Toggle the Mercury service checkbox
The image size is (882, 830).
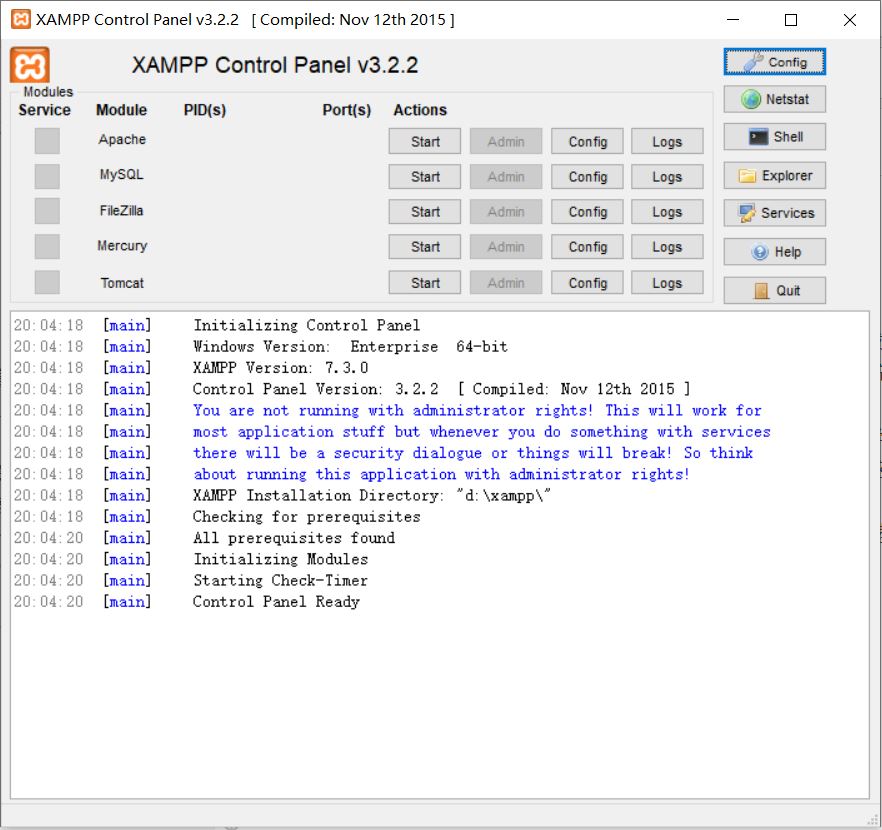coord(47,246)
